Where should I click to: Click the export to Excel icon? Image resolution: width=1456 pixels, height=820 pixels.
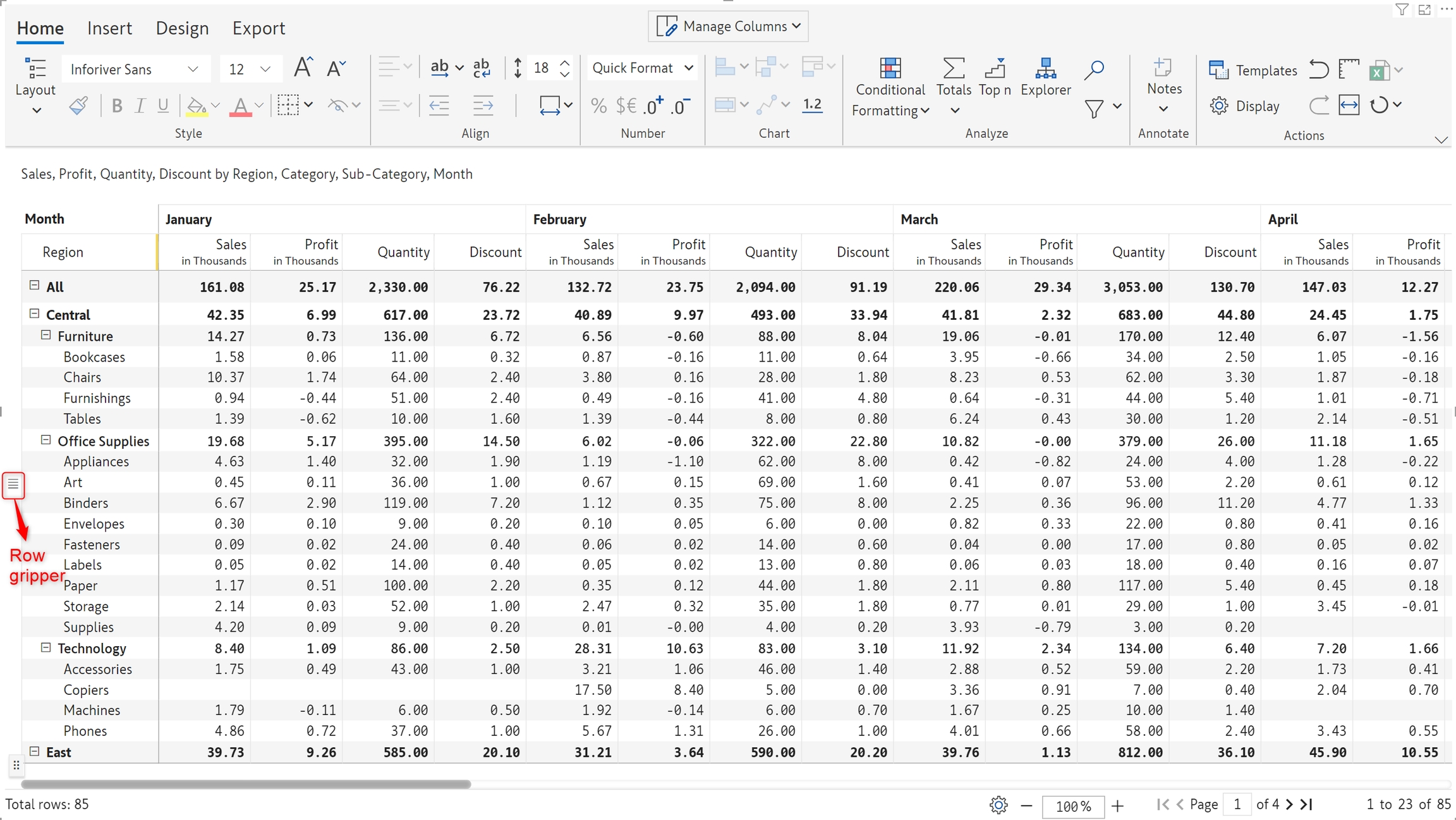tap(1378, 70)
